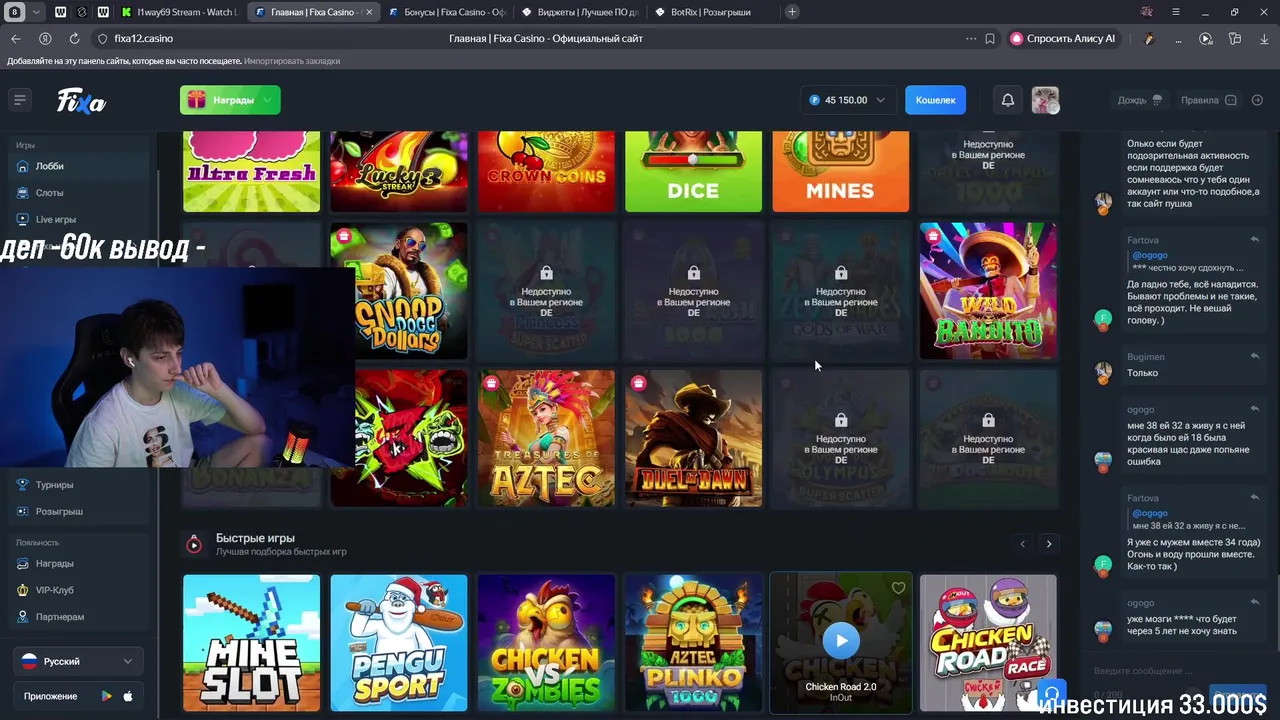Launch the Dice game

(x=693, y=171)
